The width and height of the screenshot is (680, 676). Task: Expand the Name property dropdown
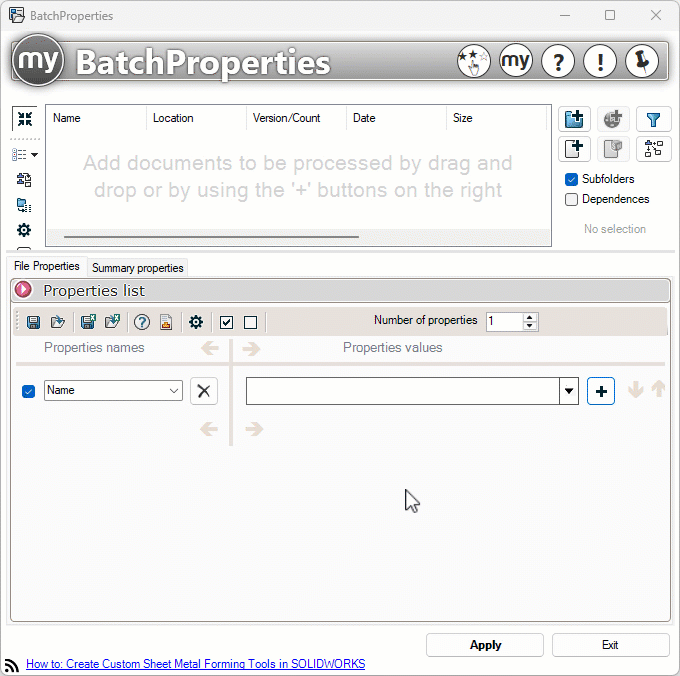[174, 391]
